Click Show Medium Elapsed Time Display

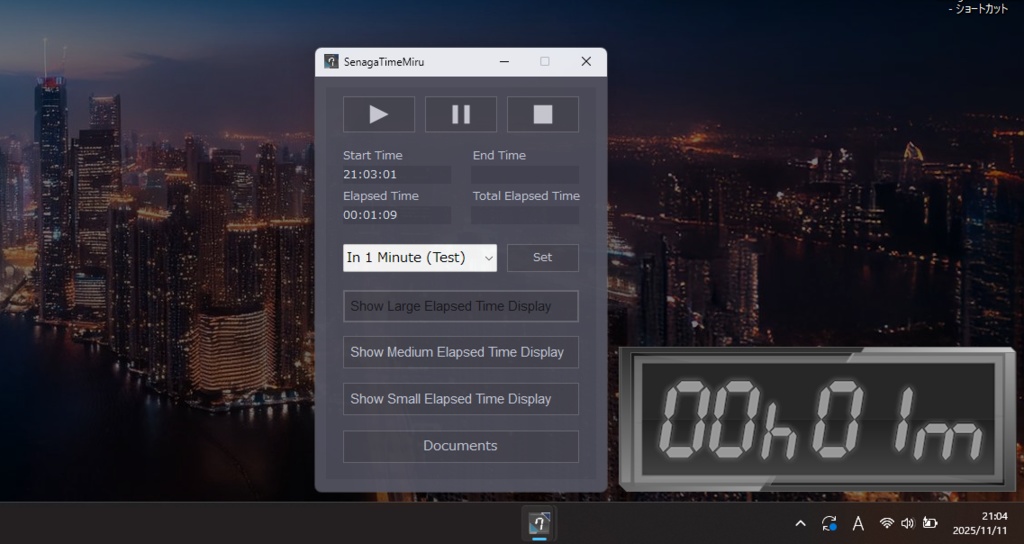(x=461, y=353)
